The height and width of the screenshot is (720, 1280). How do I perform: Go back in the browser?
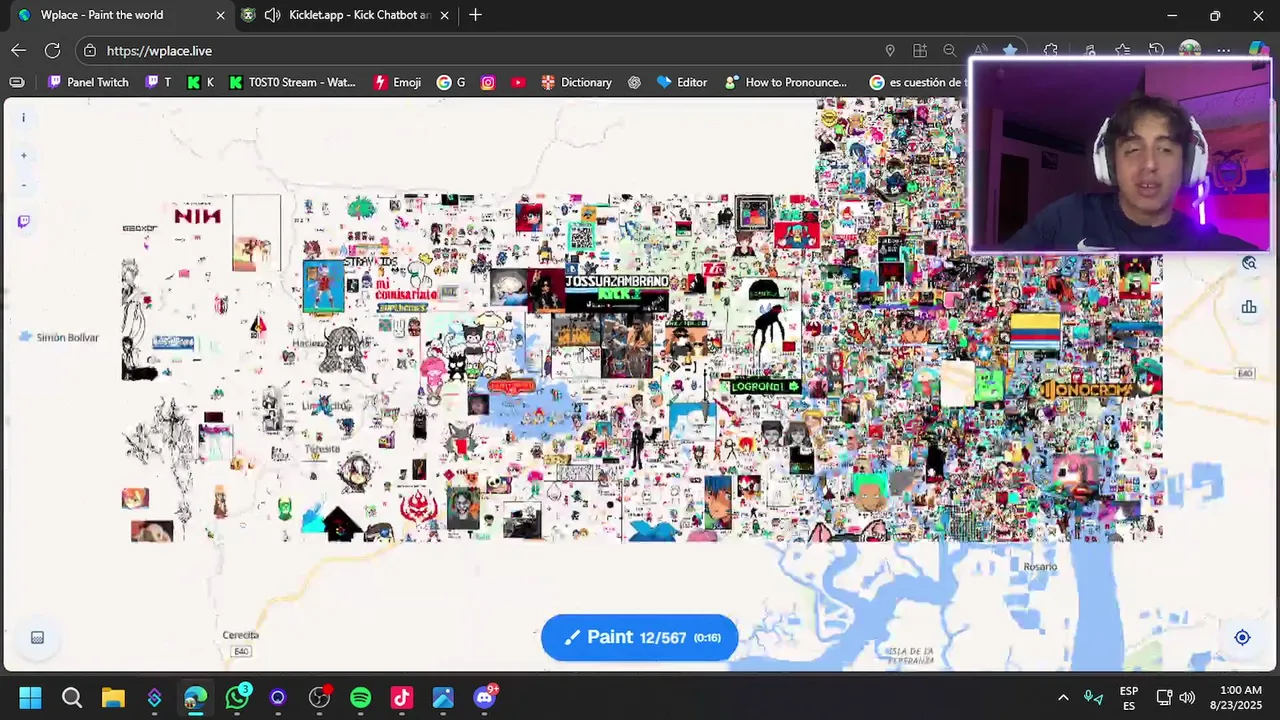pos(19,50)
